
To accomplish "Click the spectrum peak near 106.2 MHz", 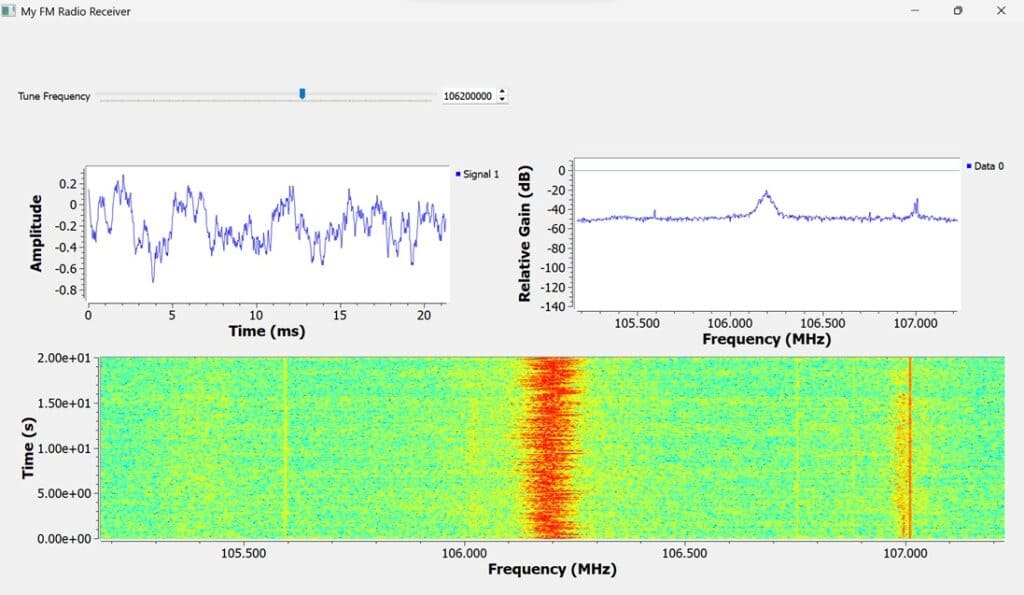I will [765, 190].
